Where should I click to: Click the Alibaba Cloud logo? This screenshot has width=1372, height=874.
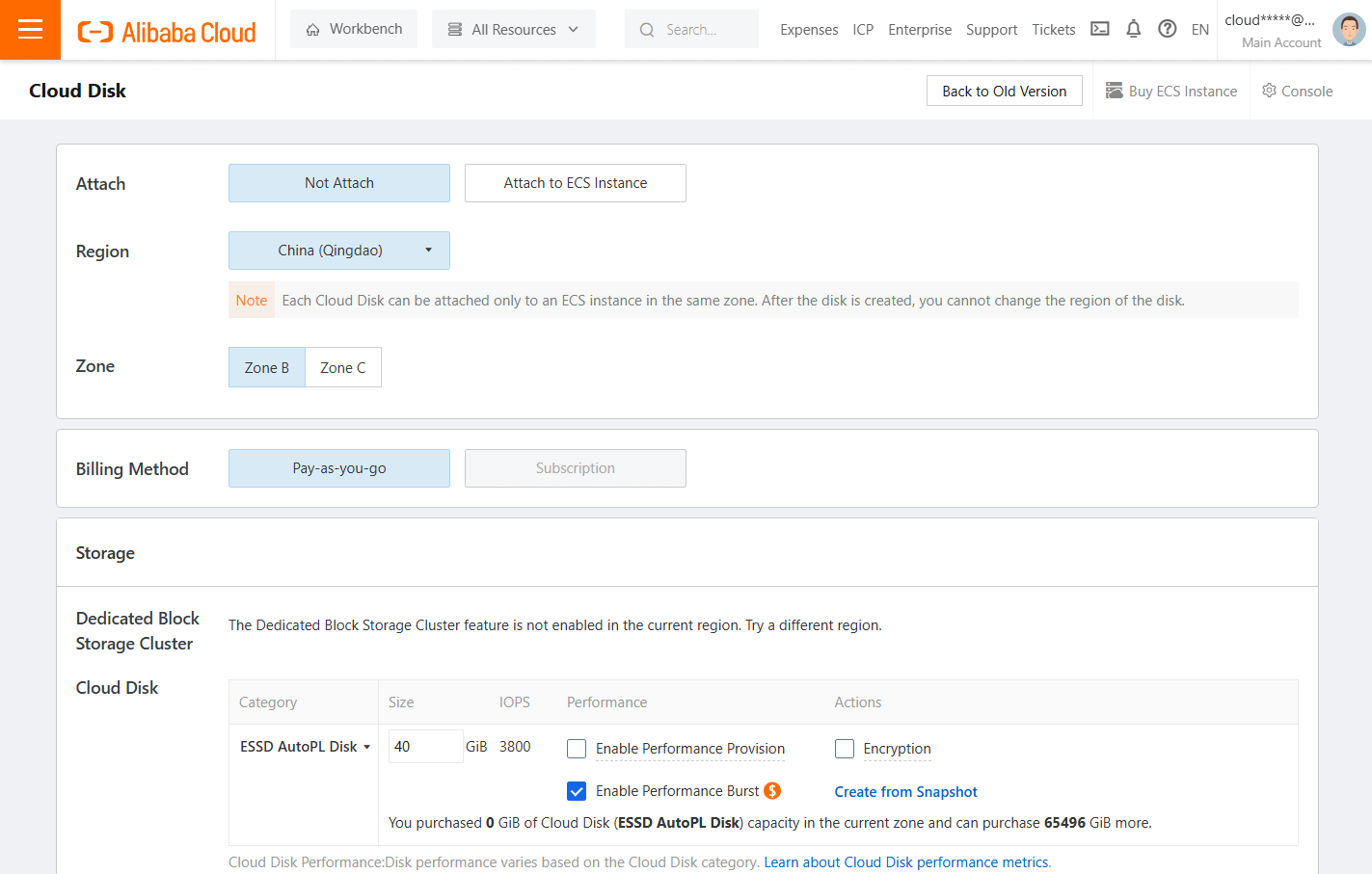167,32
